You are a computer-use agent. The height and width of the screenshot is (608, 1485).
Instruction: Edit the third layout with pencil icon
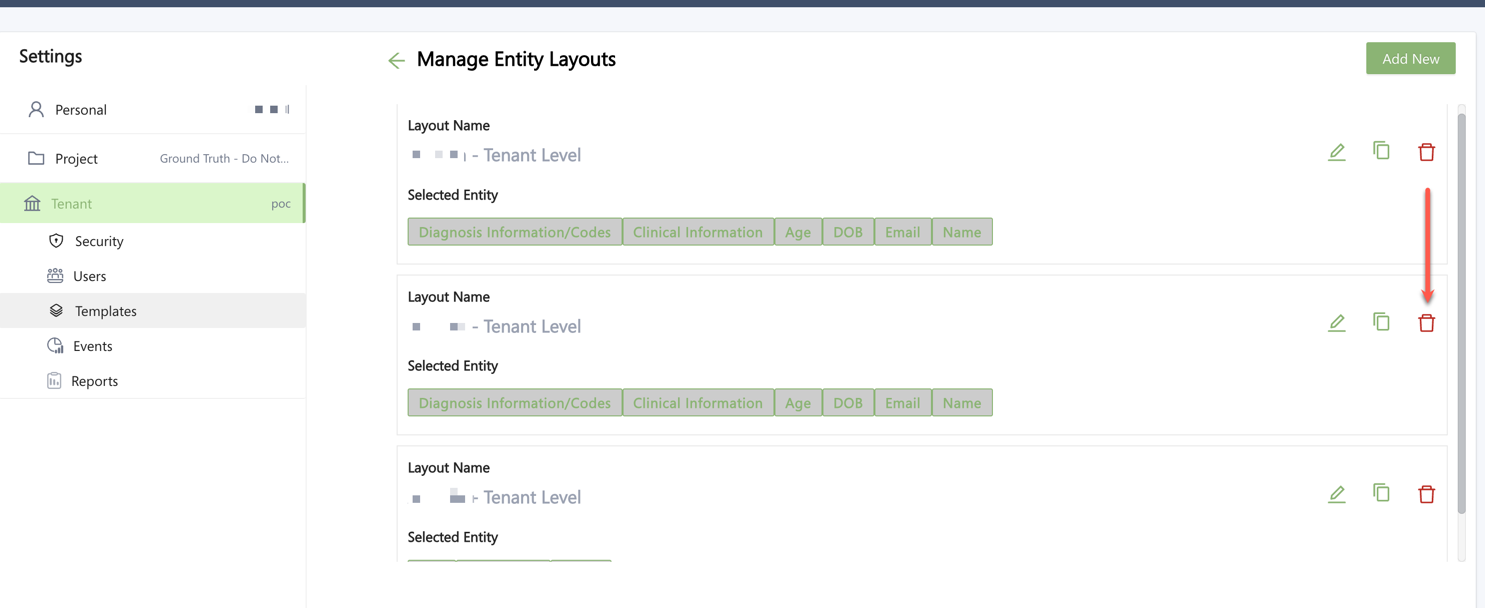(1336, 494)
